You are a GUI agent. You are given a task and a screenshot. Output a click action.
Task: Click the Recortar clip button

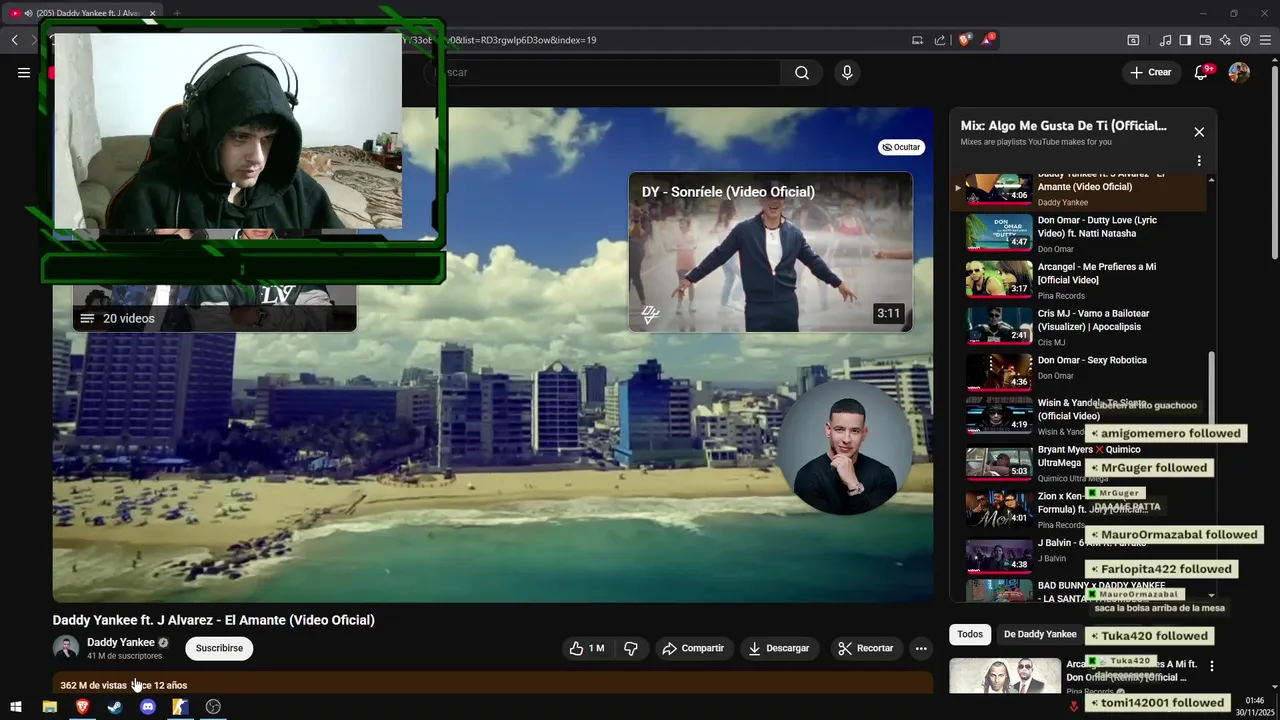coord(866,648)
